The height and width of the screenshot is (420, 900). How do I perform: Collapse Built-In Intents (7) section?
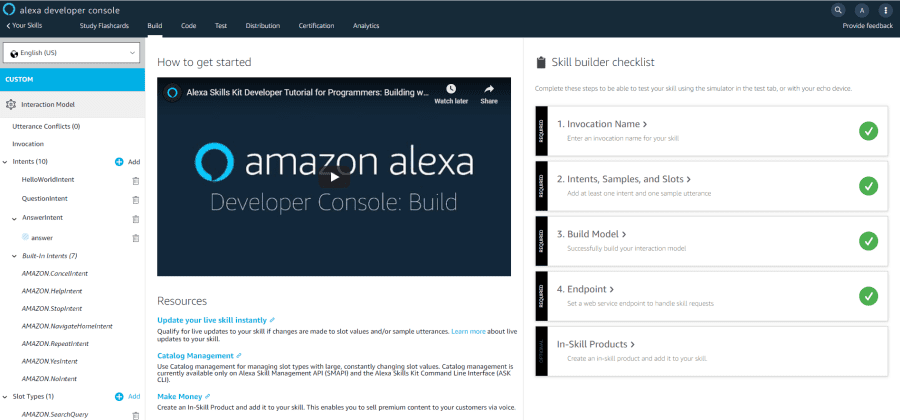14,256
